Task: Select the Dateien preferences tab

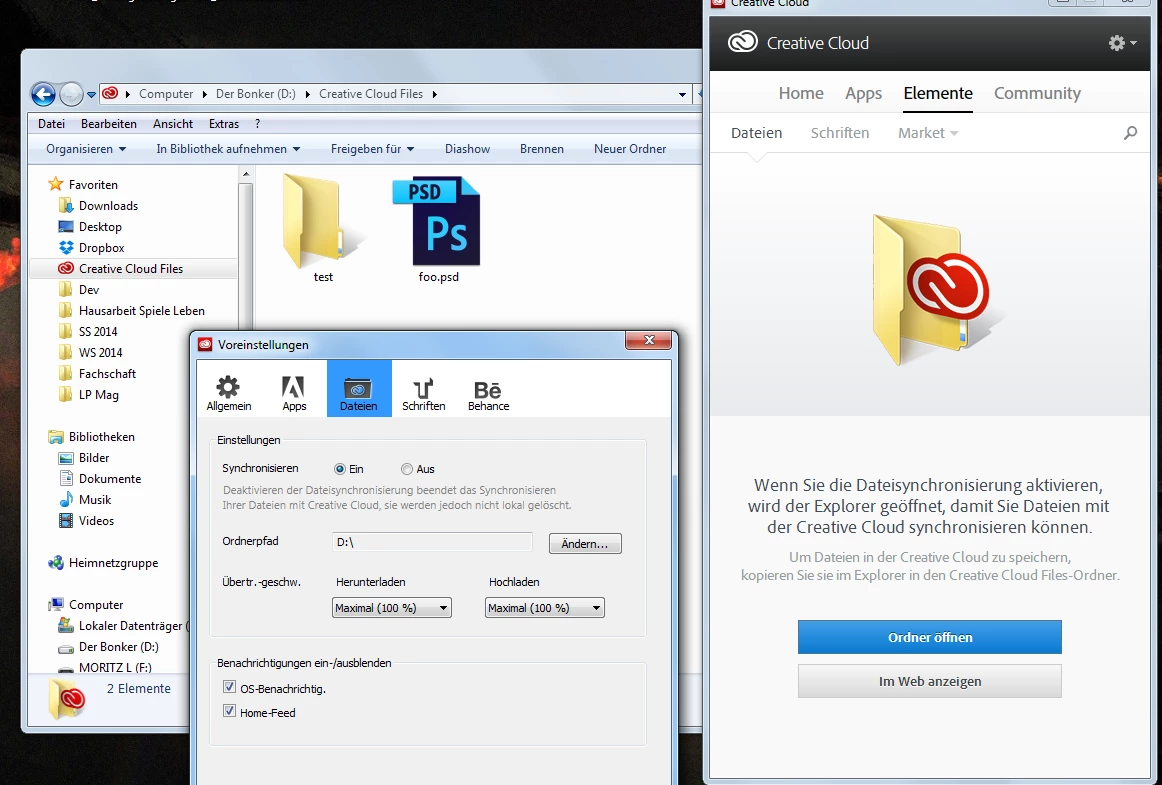Action: point(359,388)
